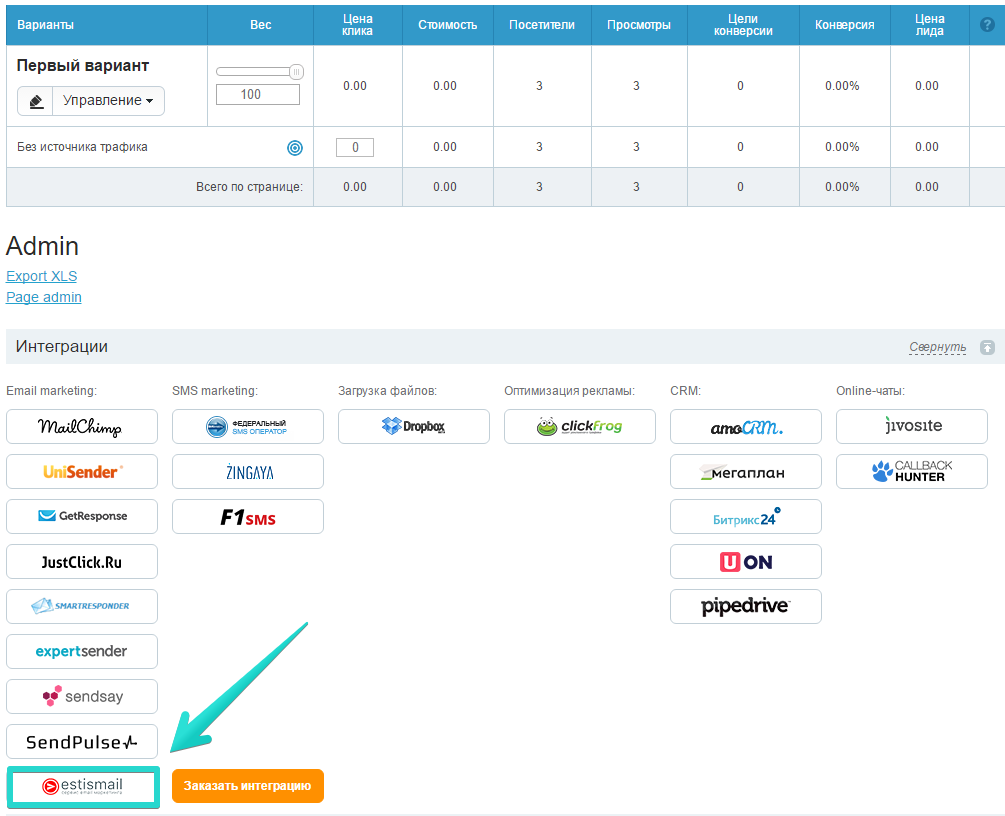Click the Заказать интеграцию button
The width and height of the screenshot is (1005, 816).
click(x=248, y=786)
